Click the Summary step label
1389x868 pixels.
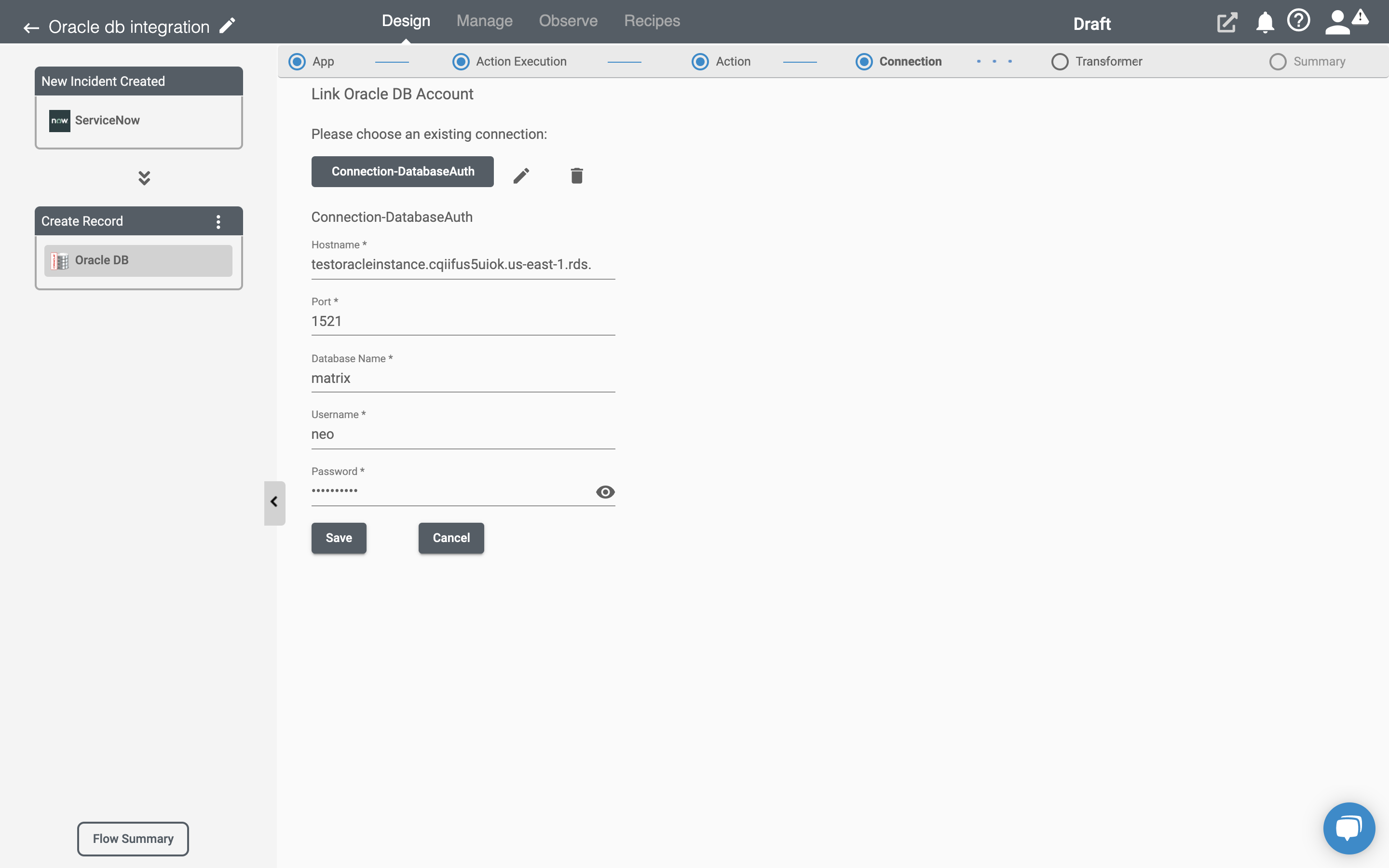1319,61
